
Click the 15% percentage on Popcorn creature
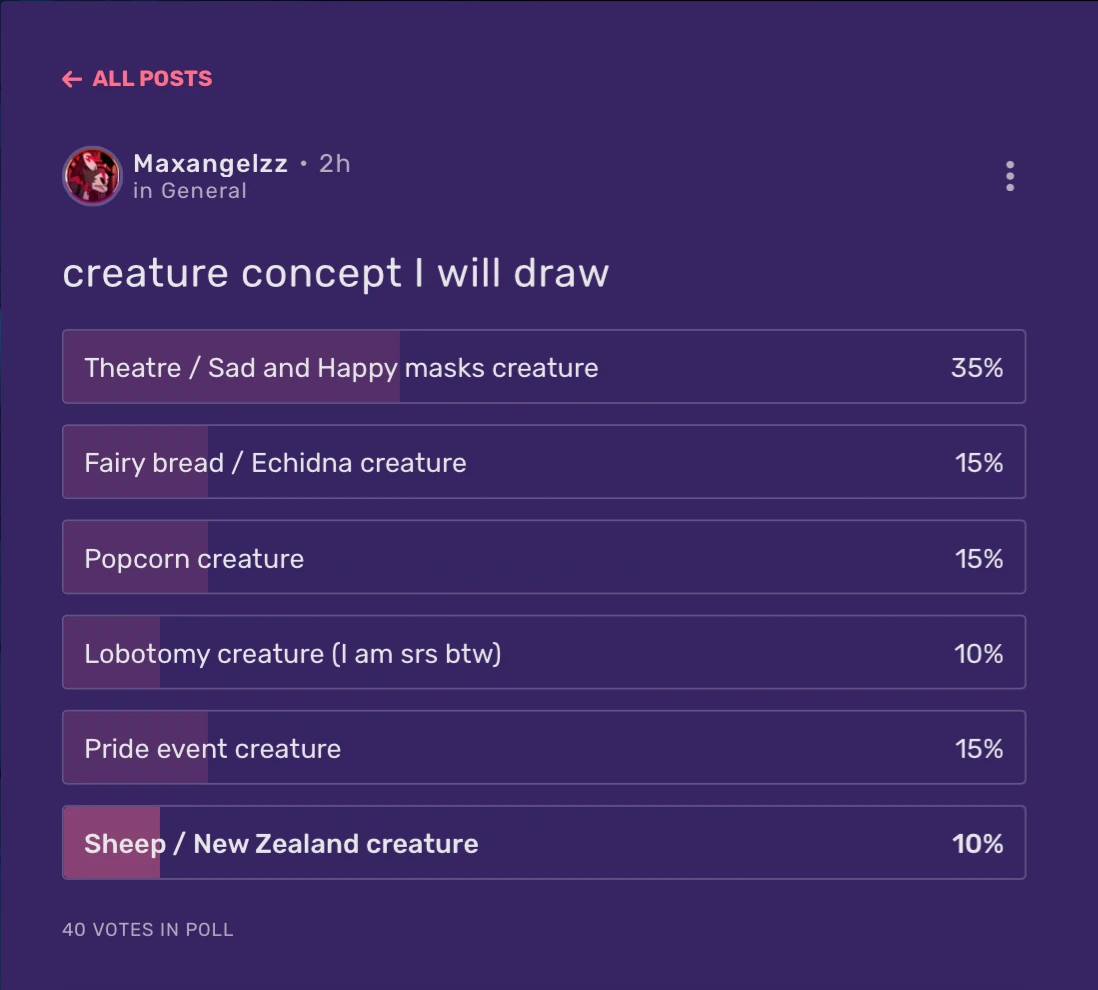click(x=977, y=557)
